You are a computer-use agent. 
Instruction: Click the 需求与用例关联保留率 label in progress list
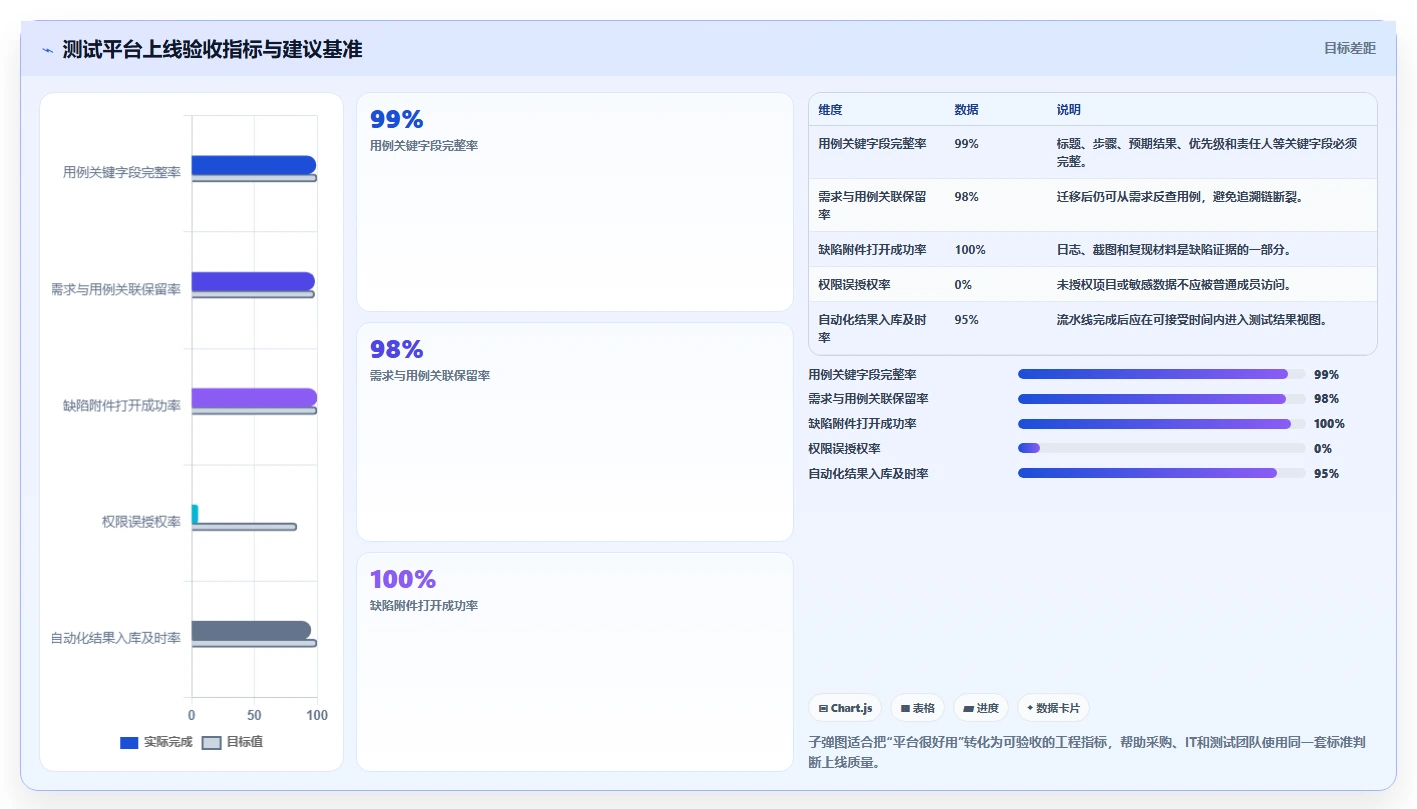coord(868,399)
